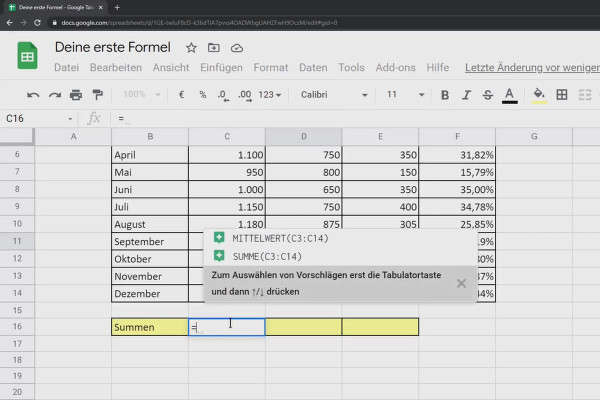Dismiss the suggestion hint with X
This screenshot has height=400, width=600.
point(461,283)
